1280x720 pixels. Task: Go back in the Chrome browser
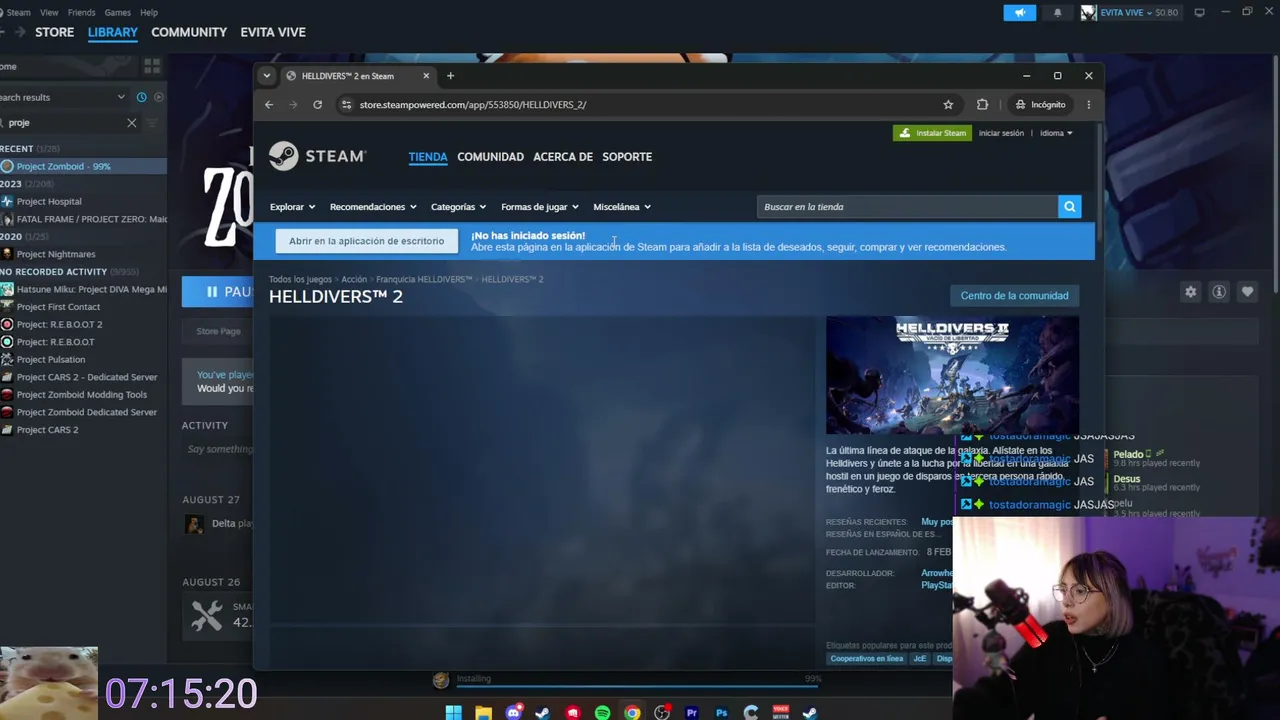[x=269, y=104]
